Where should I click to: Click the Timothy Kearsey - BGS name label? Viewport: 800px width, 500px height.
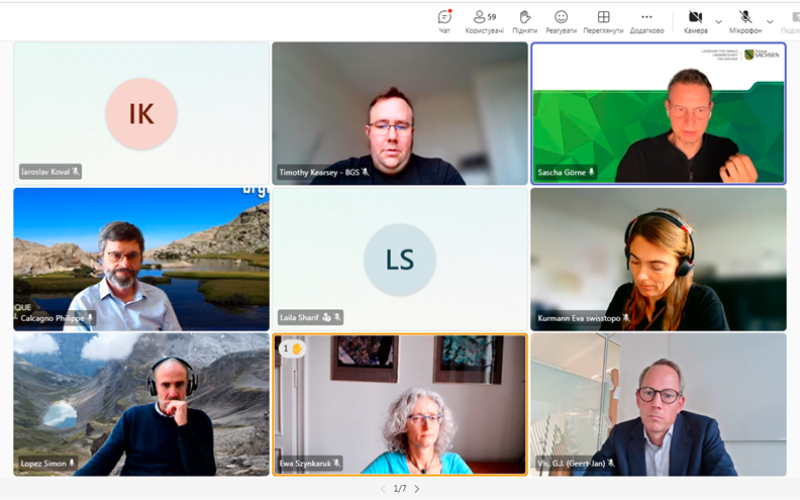click(x=323, y=172)
